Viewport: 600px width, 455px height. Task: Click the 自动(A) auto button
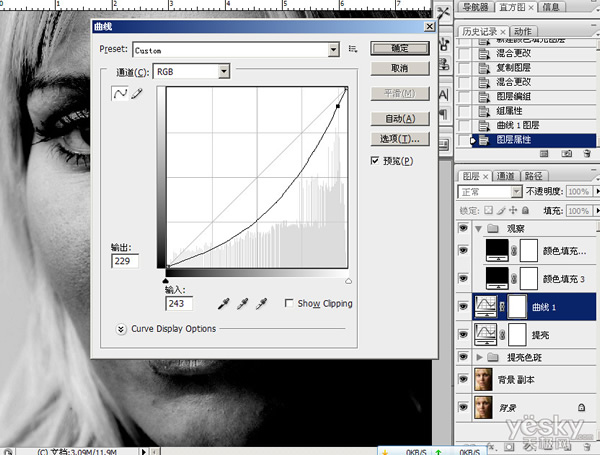pos(400,119)
